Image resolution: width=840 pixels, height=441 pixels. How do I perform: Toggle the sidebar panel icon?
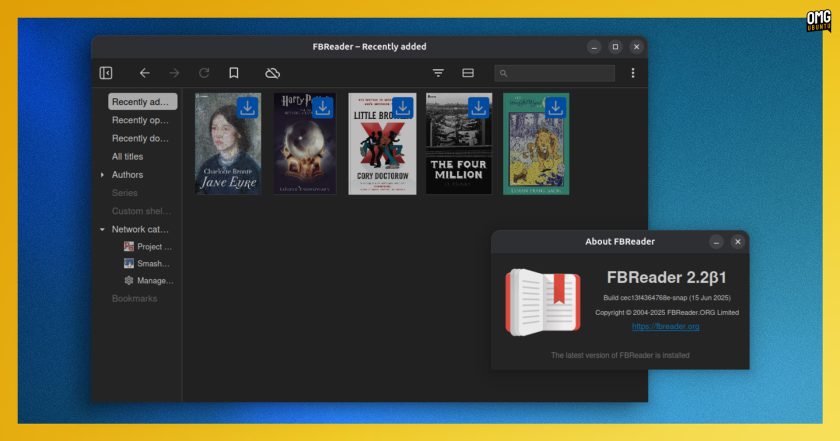(106, 73)
